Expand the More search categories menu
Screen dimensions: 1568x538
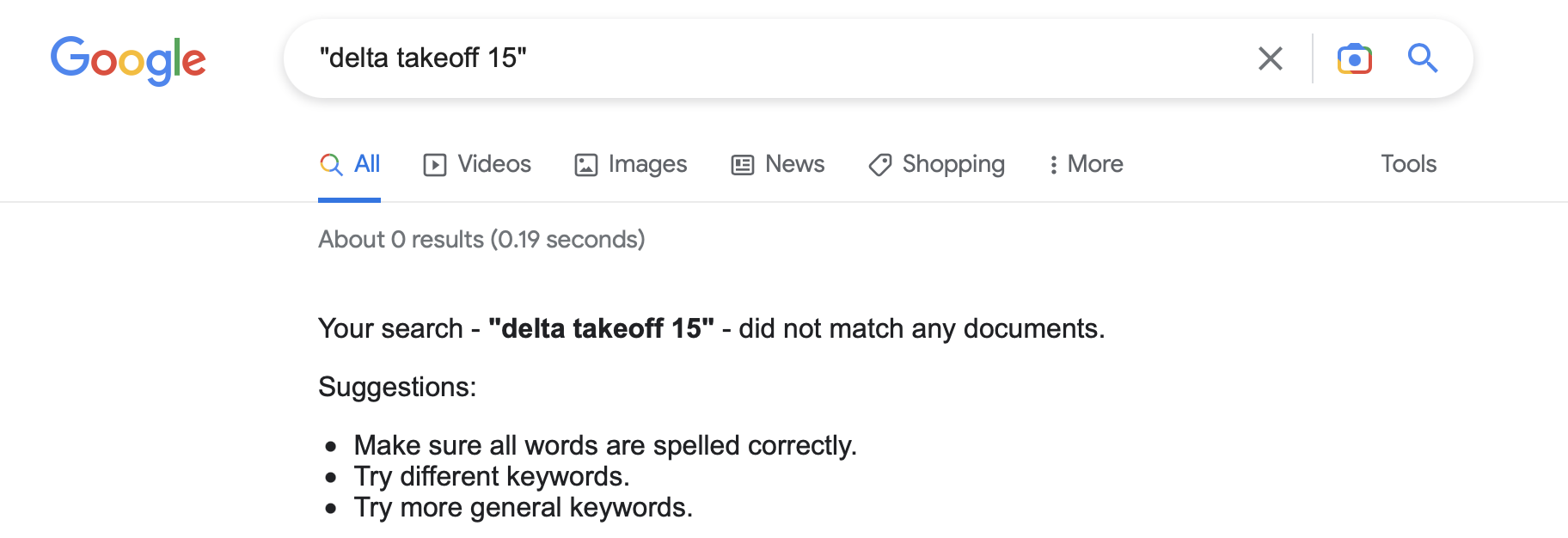pos(1095,164)
